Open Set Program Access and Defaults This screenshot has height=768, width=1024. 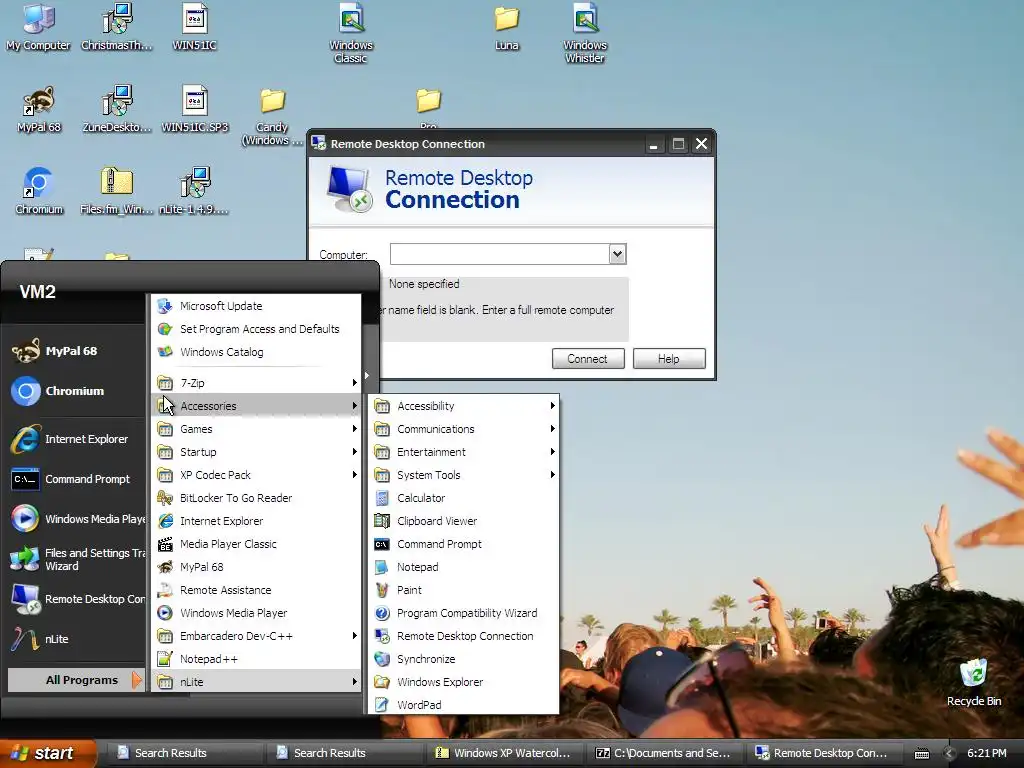pos(257,328)
